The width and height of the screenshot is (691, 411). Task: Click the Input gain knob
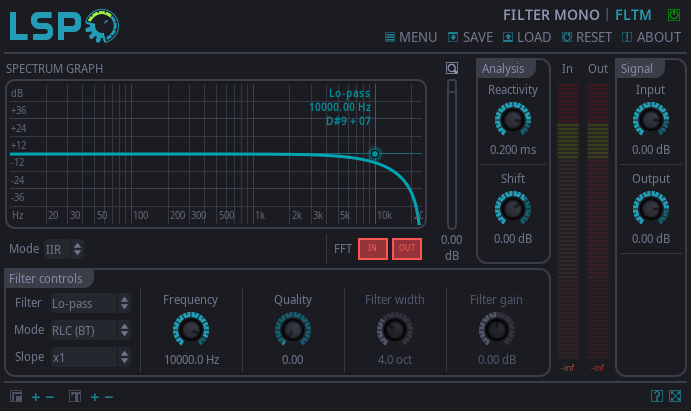(x=650, y=121)
